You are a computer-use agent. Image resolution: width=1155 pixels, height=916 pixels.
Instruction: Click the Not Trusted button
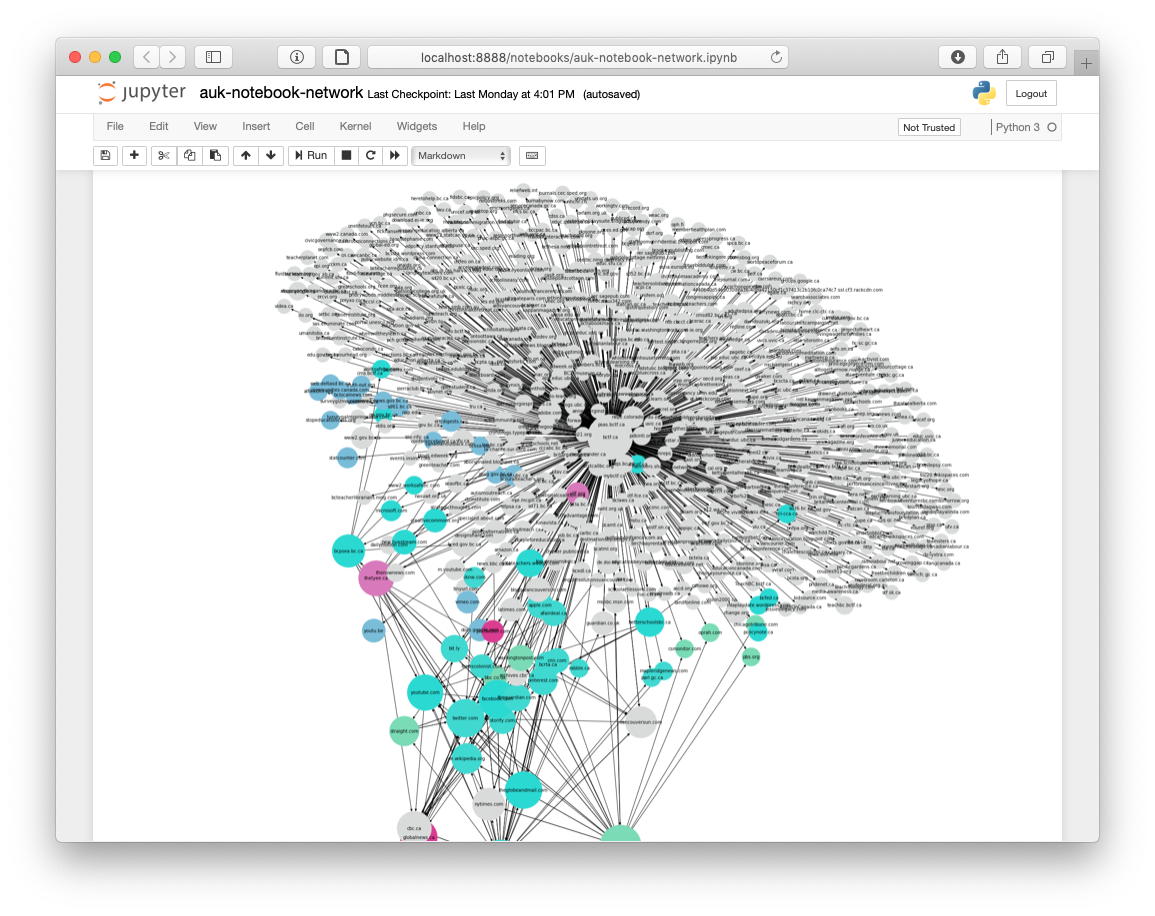pos(929,127)
